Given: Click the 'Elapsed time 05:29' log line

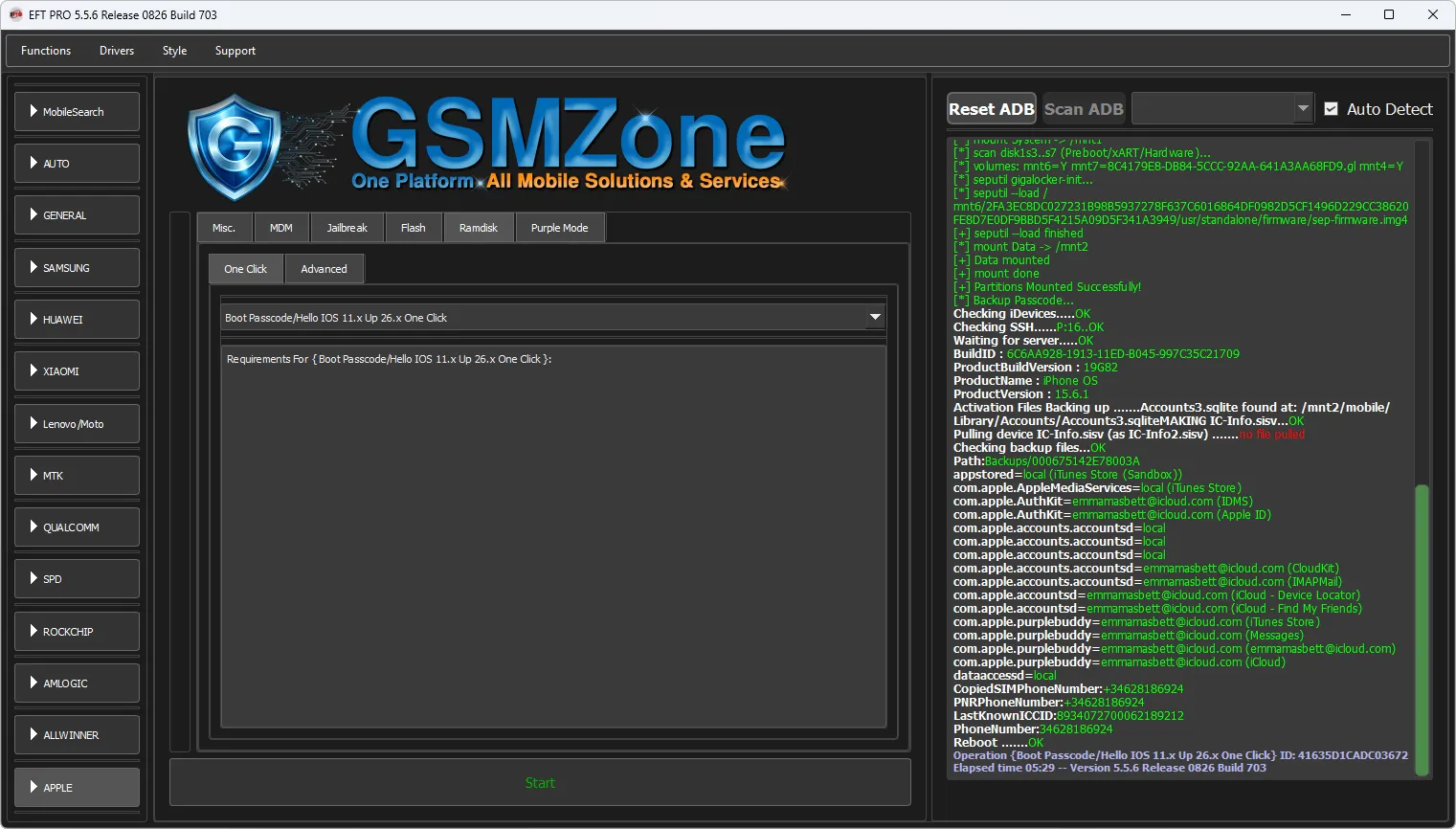Looking at the screenshot, I should [x=1109, y=768].
